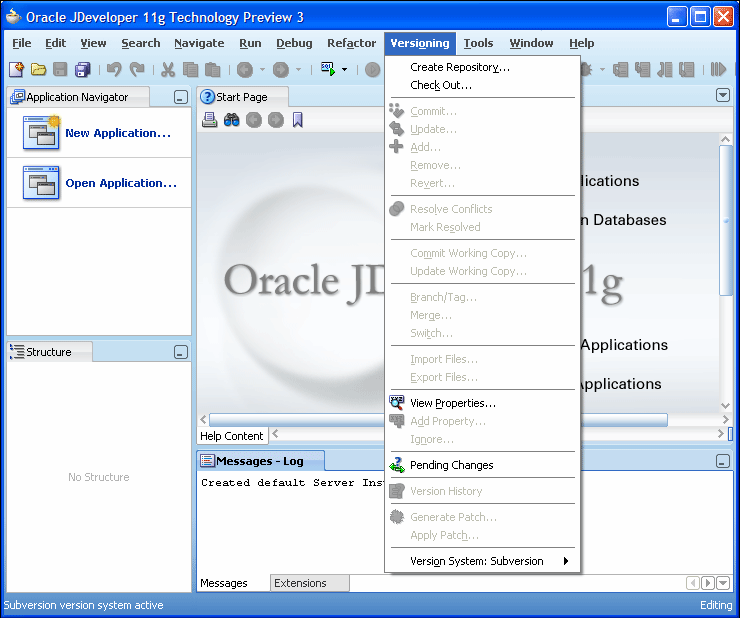
Task: Select Create Repository from Versioning menu
Action: [x=483, y=67]
